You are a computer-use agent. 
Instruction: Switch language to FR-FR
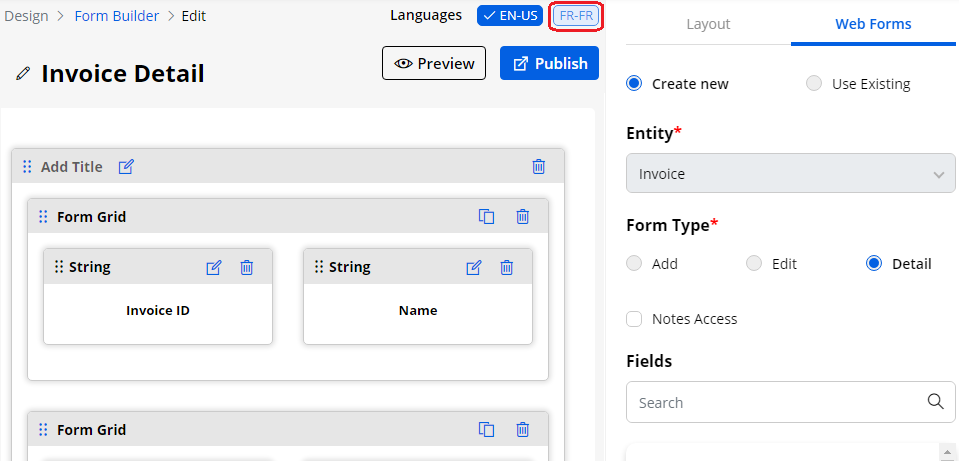(576, 16)
